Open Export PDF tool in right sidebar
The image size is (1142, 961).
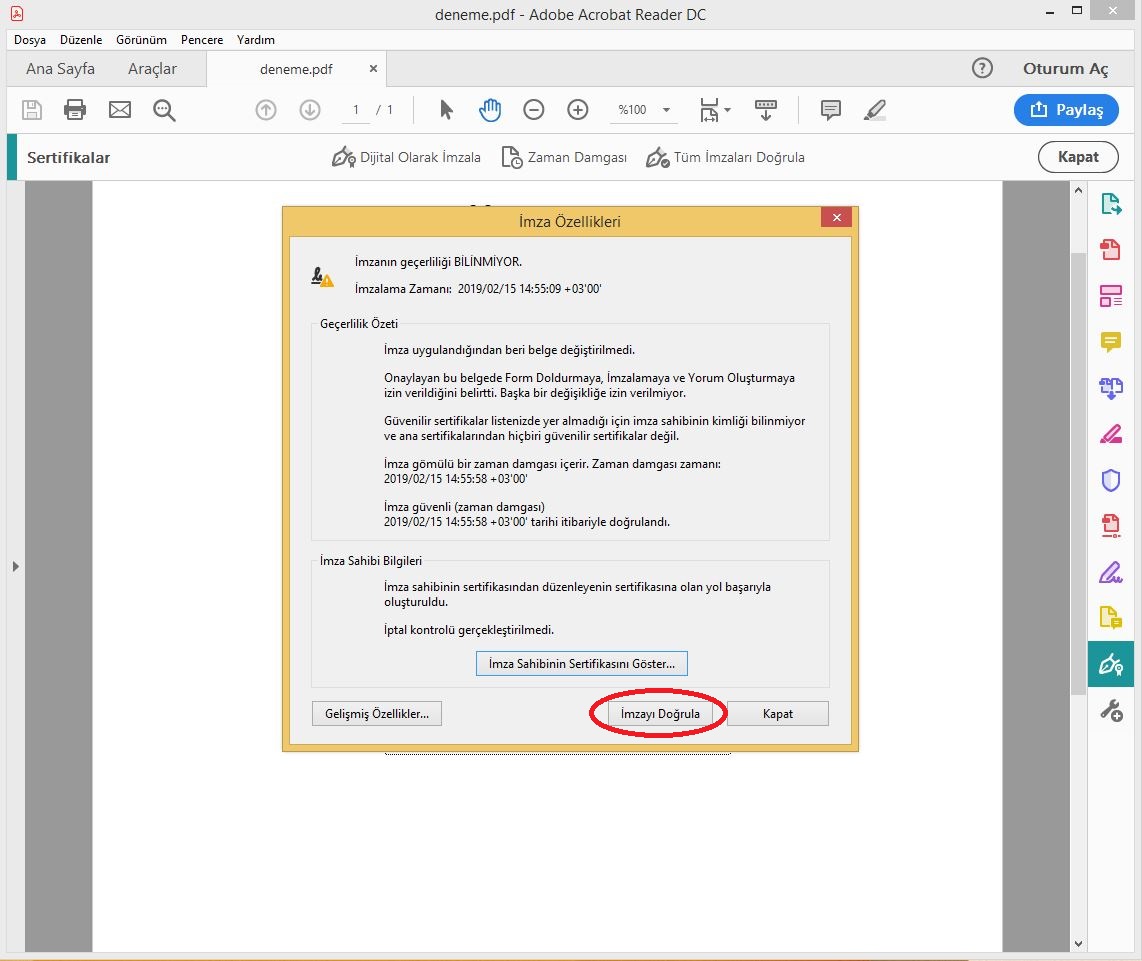(x=1111, y=205)
